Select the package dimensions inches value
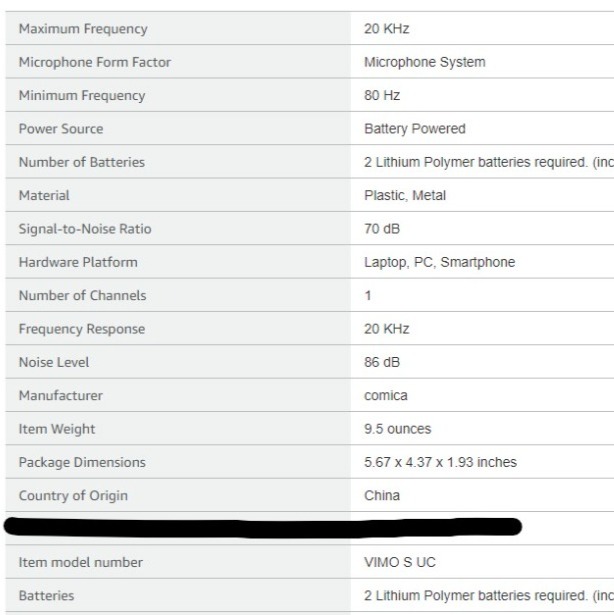The width and height of the screenshot is (614, 615). [440, 462]
